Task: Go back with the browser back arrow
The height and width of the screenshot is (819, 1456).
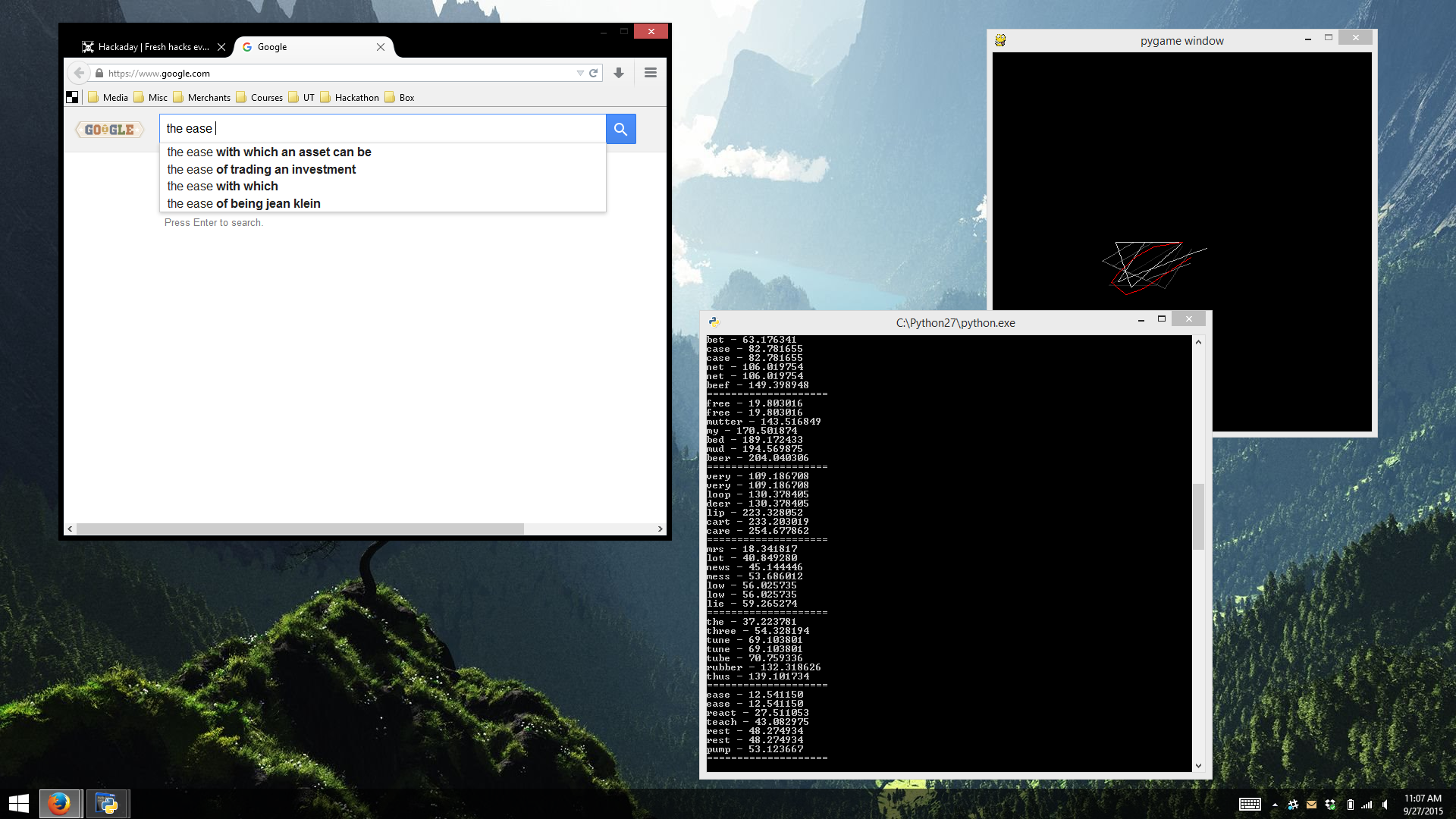Action: click(79, 73)
